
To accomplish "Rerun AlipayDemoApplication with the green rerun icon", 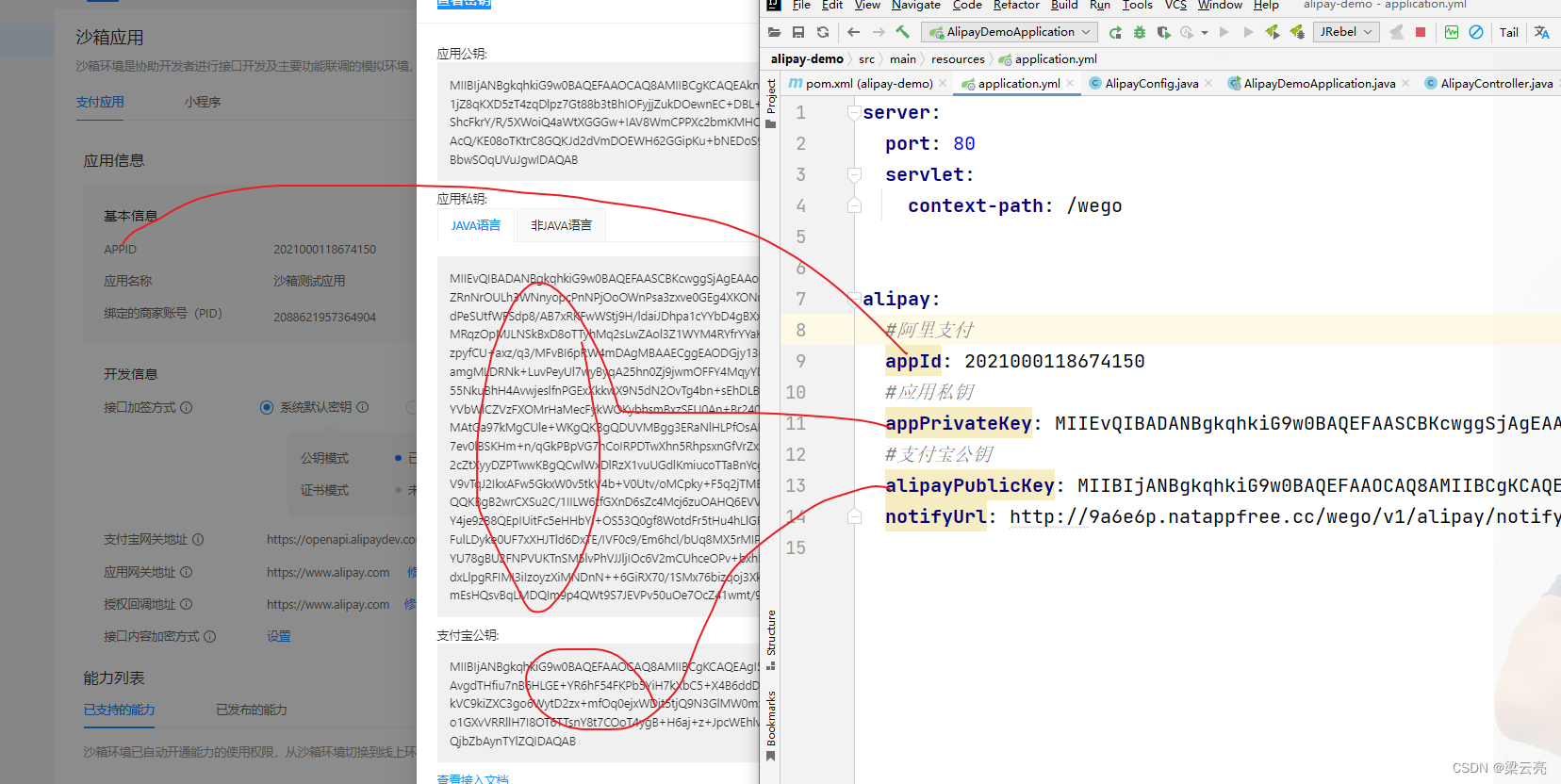I will pos(1115,32).
